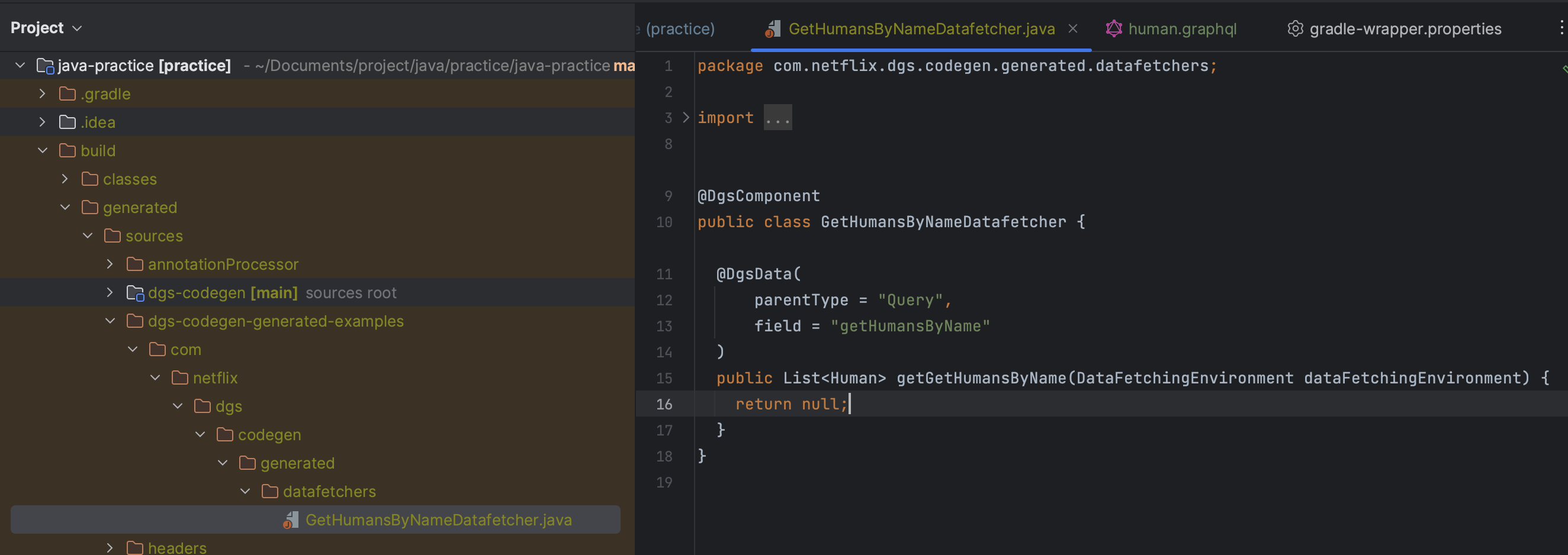Select GetHumansByNameDatafetcher.java in the project tree

click(439, 519)
